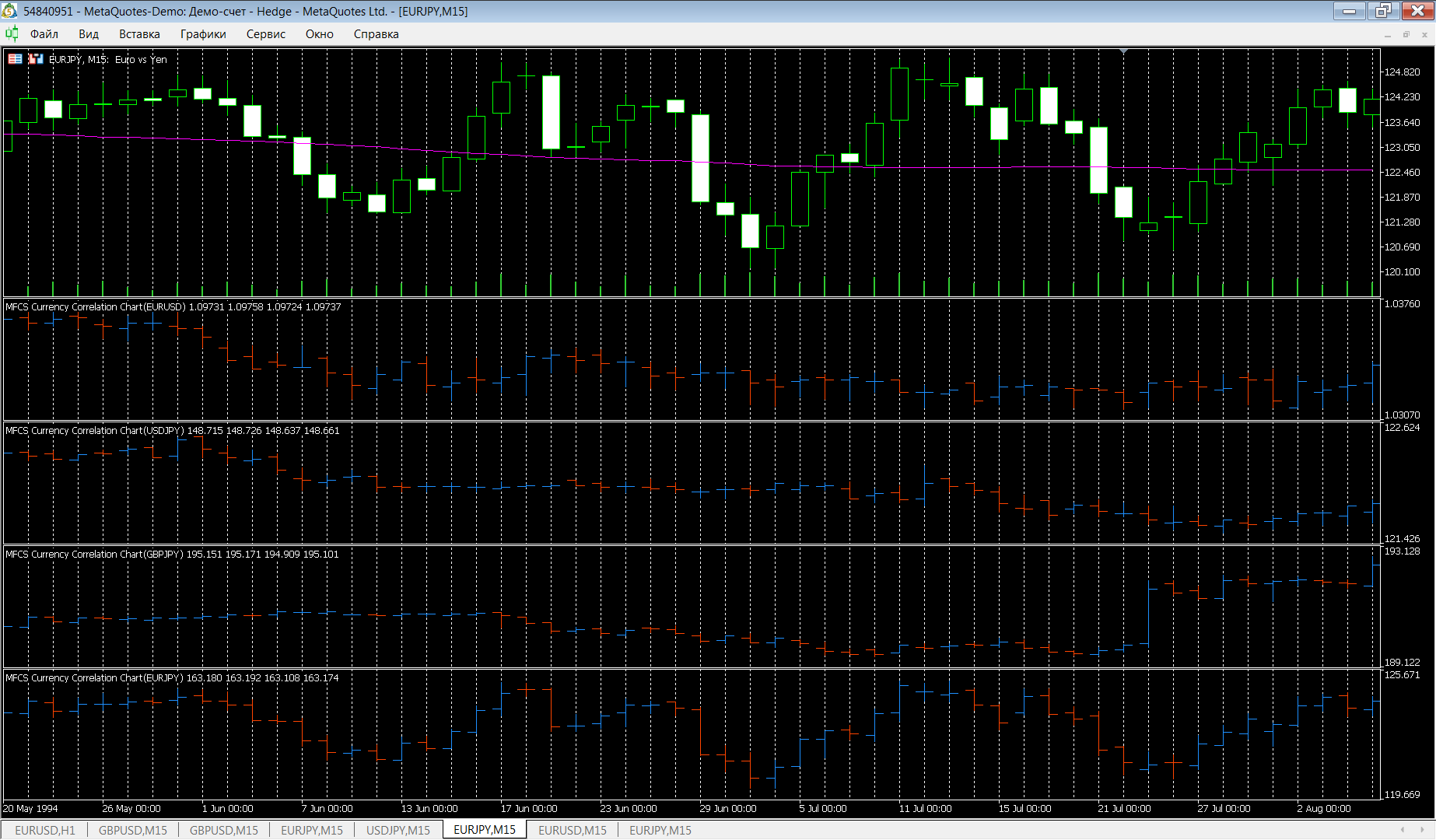The width and height of the screenshot is (1436, 840).
Task: Click the '5 Jul 00:00' time label
Action: point(823,808)
